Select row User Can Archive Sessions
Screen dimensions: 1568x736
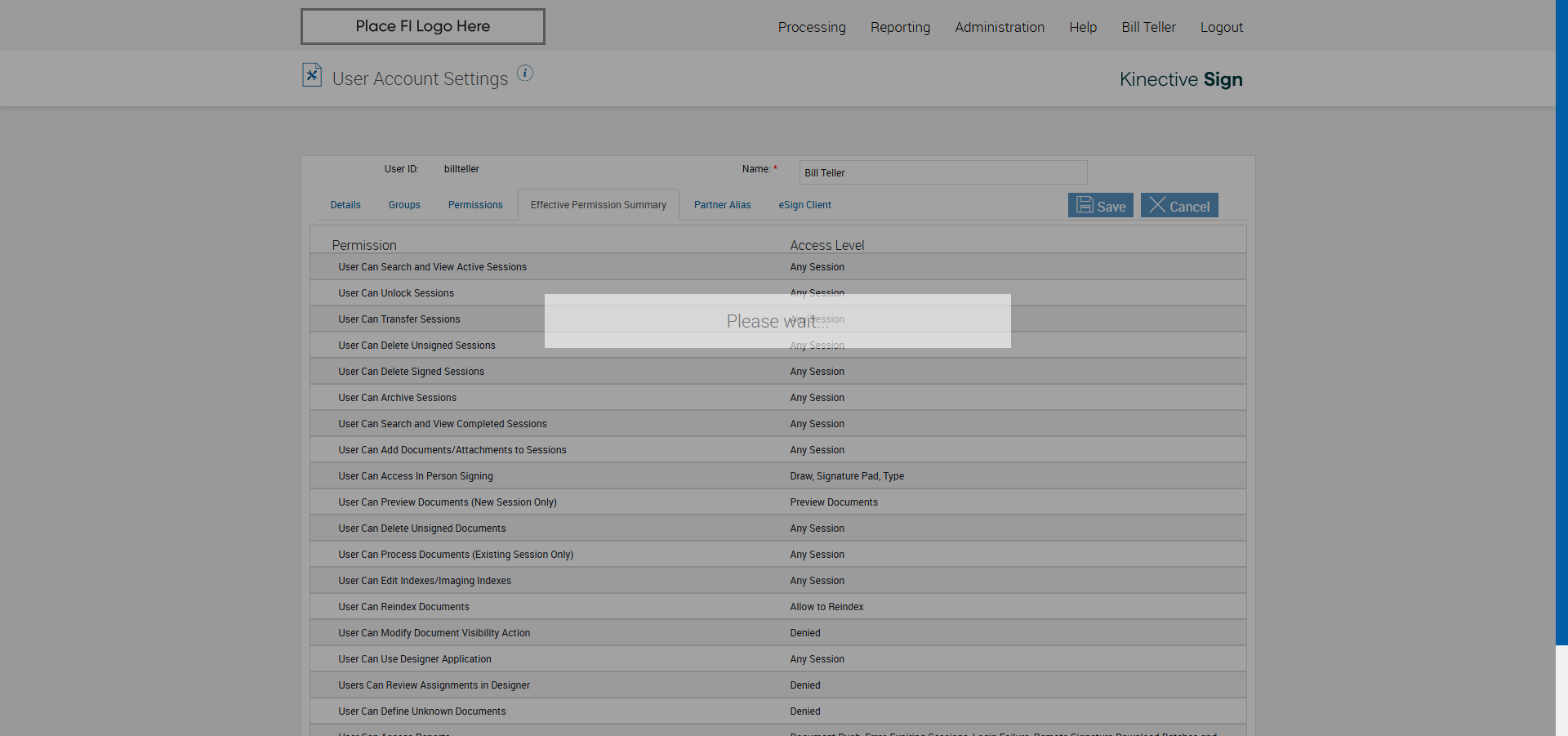(x=778, y=398)
